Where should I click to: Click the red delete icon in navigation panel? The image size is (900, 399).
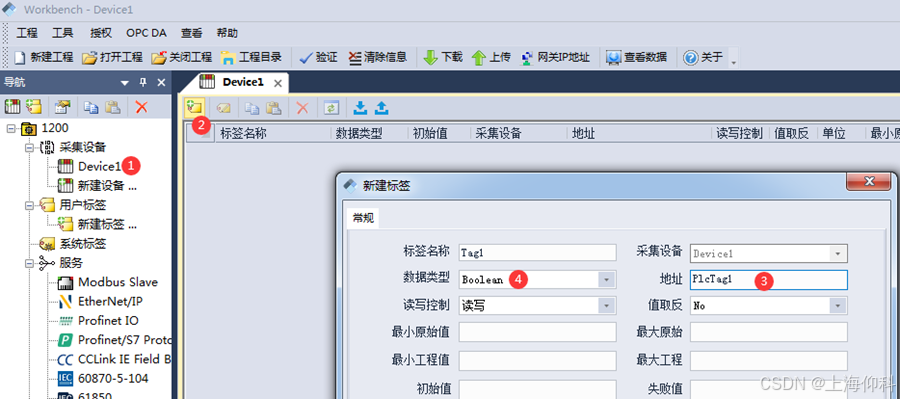(x=141, y=106)
